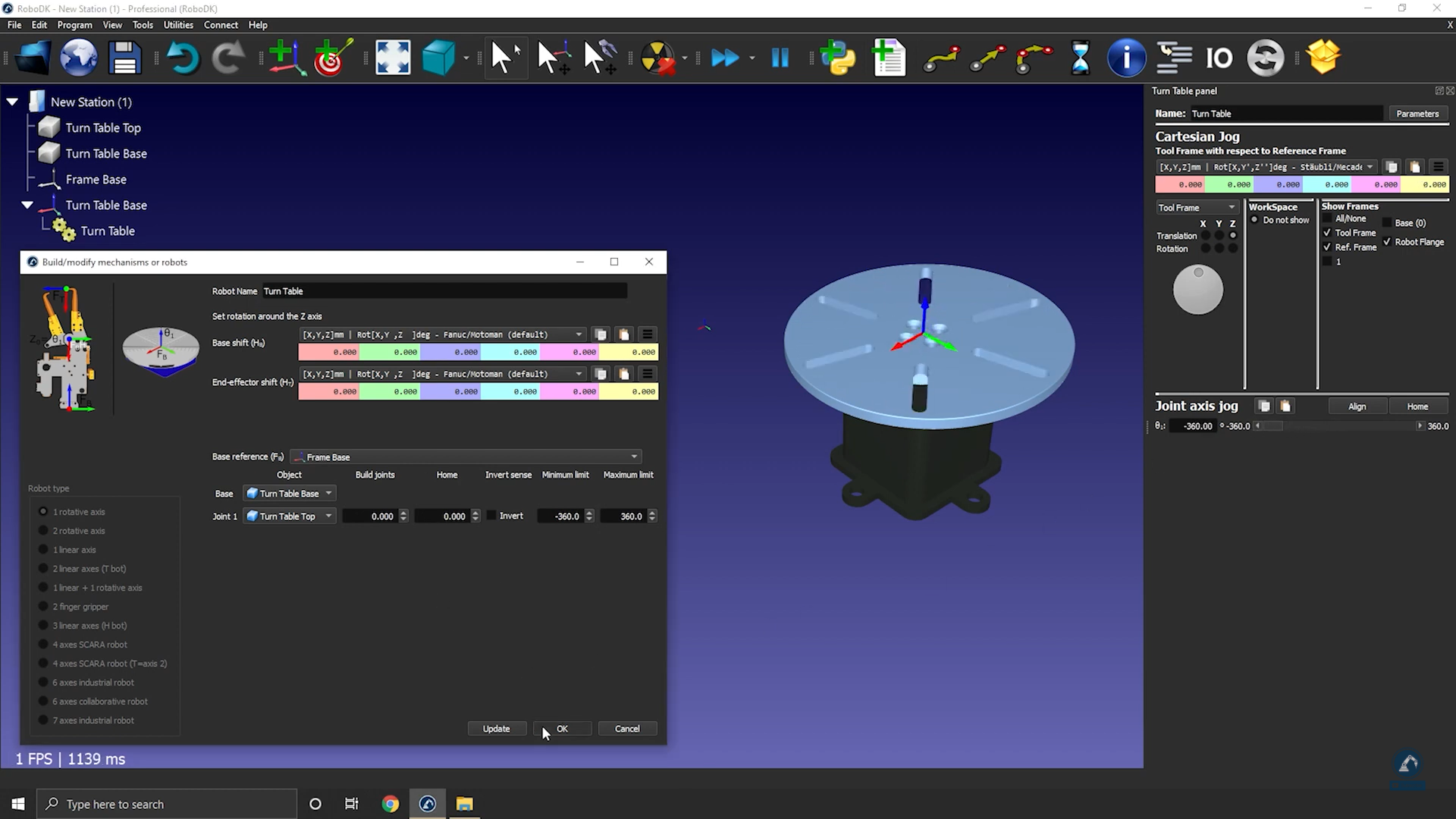Click the Fit all view icon
The width and height of the screenshot is (1456, 819).
pos(393,58)
